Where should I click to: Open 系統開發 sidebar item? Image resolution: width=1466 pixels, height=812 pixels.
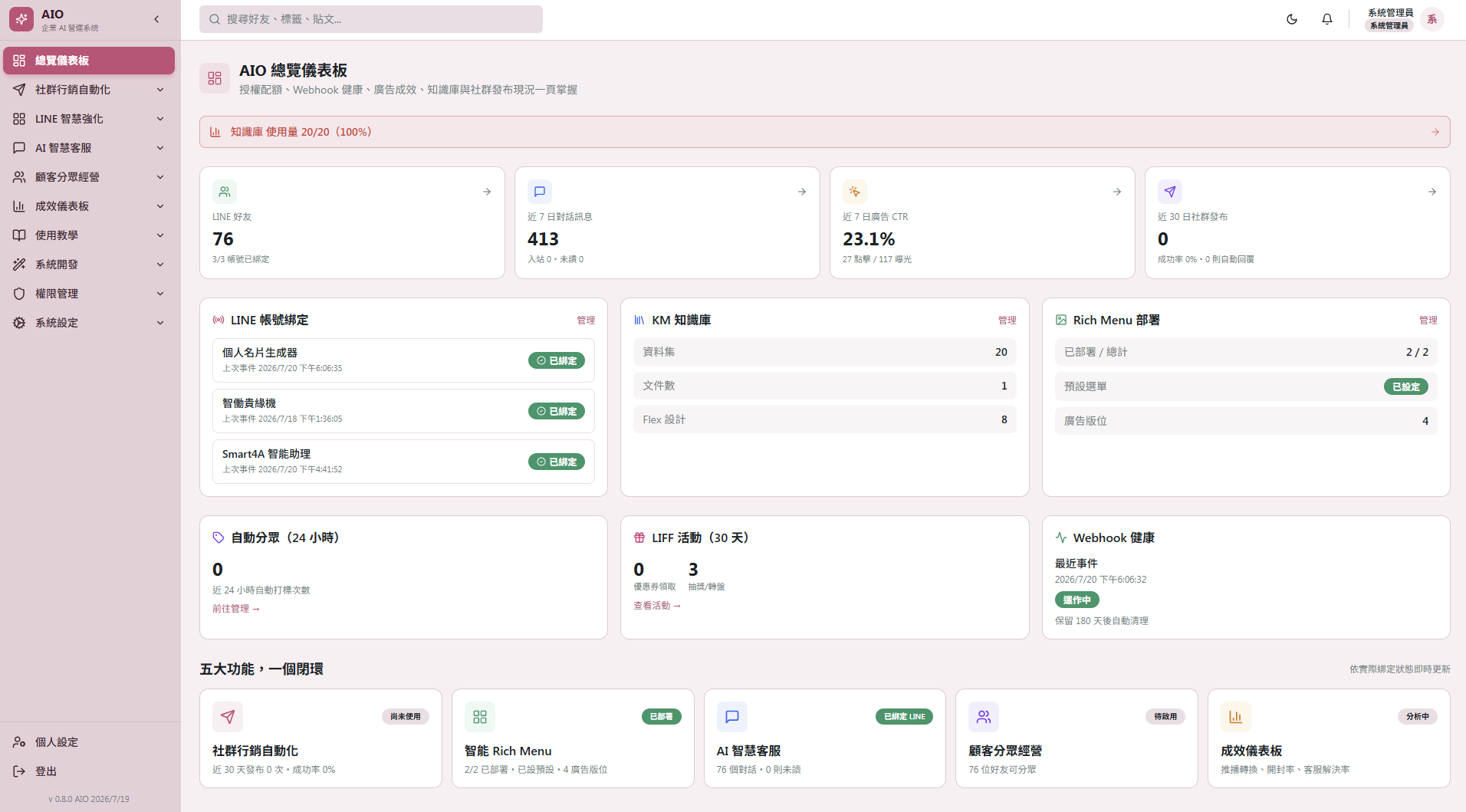[x=89, y=265]
